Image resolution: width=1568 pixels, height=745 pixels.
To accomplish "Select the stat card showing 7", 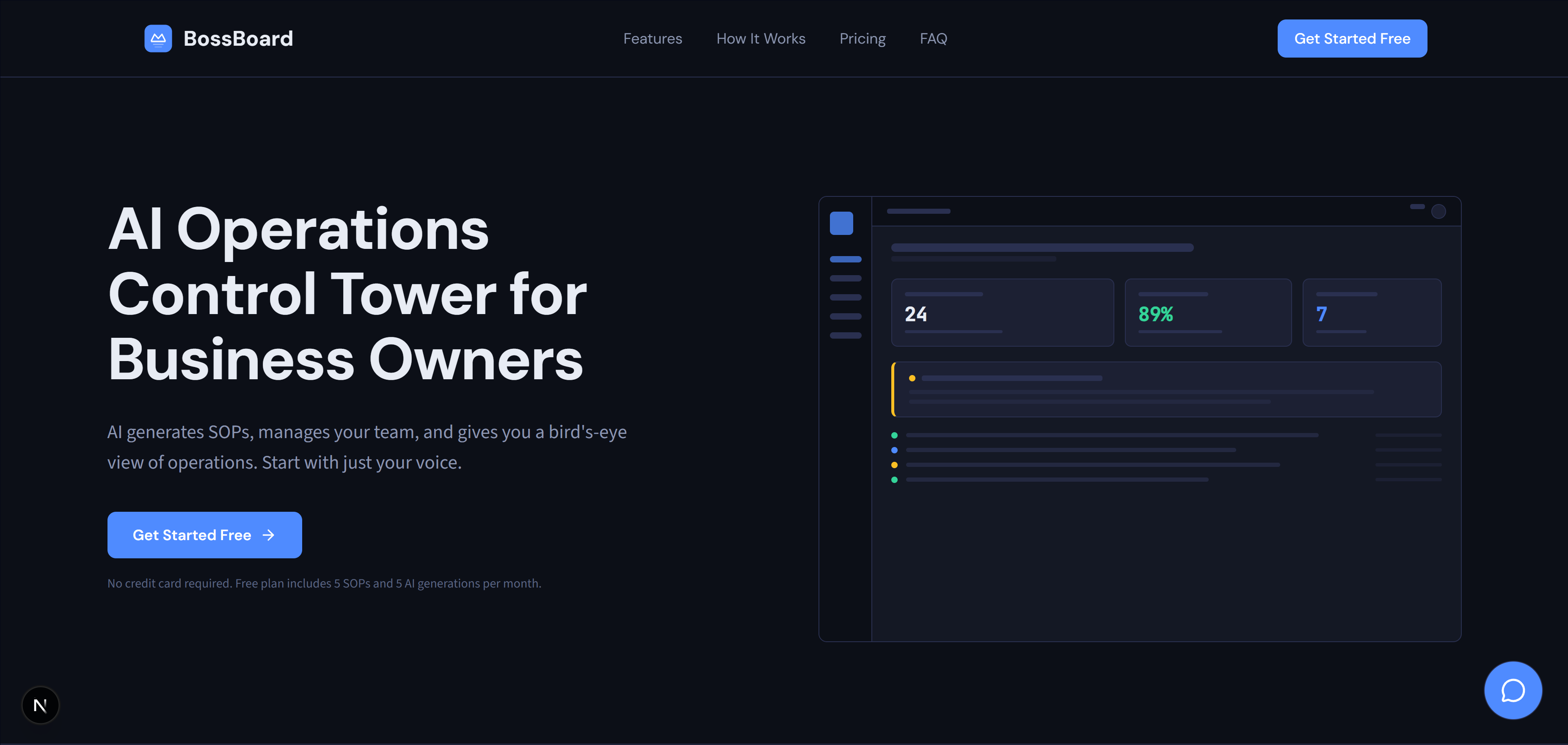I will [1371, 312].
